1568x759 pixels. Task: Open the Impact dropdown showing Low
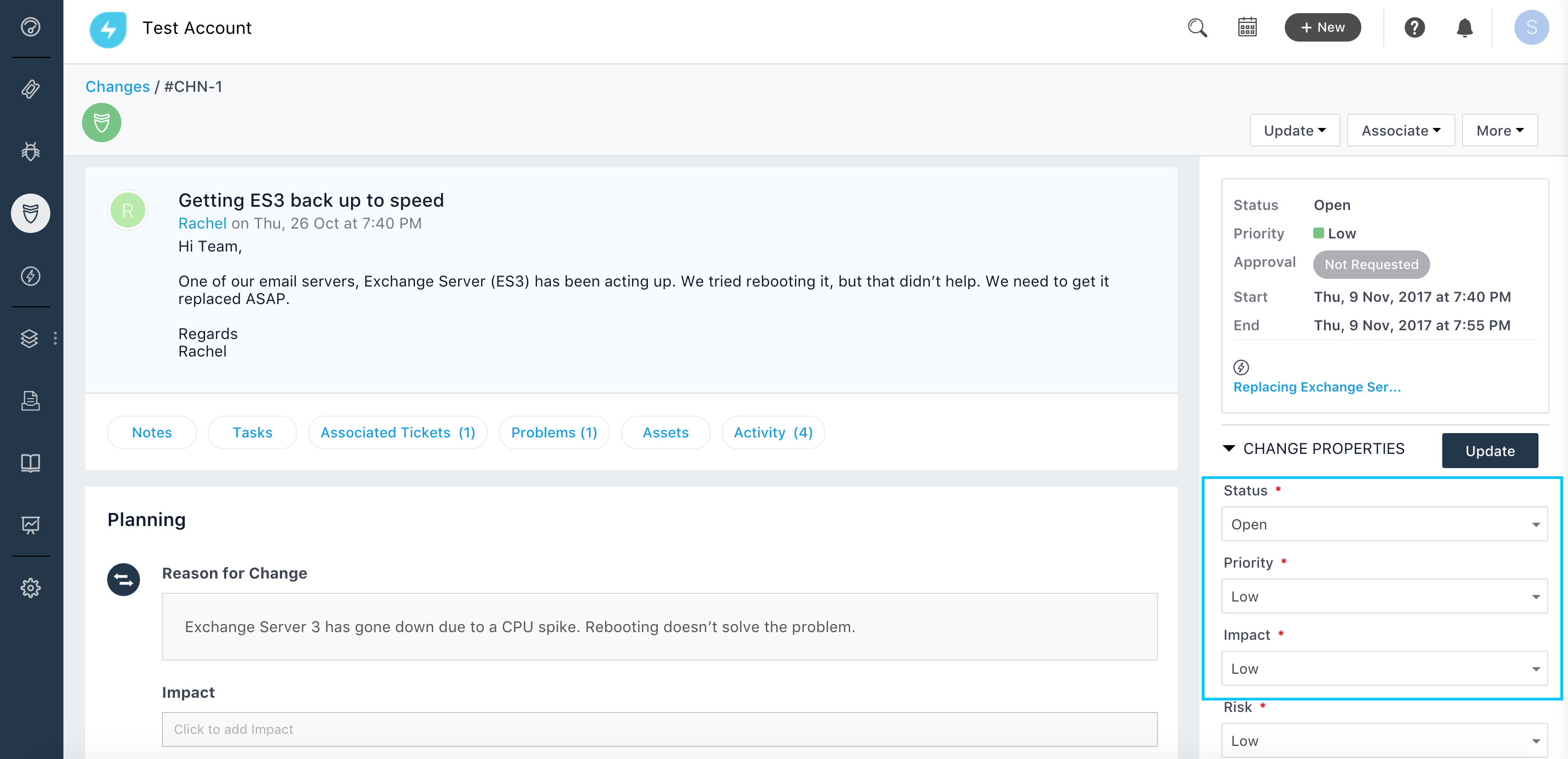[1384, 668]
